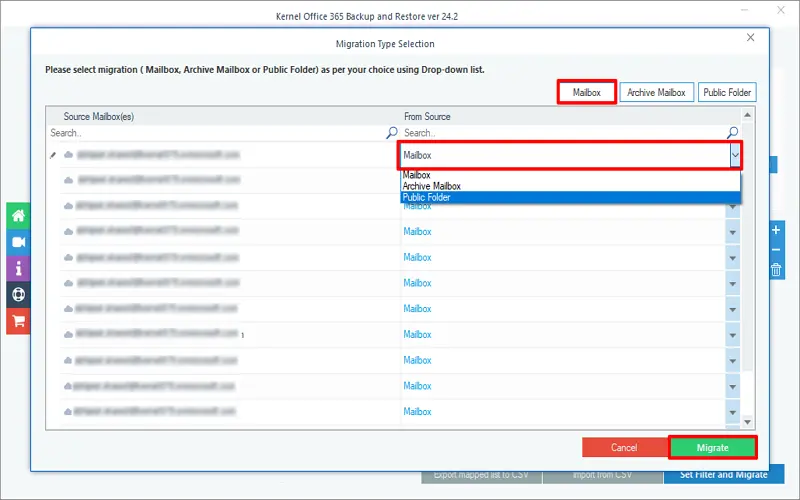
Task: Click the red Cancel button
Action: click(624, 447)
